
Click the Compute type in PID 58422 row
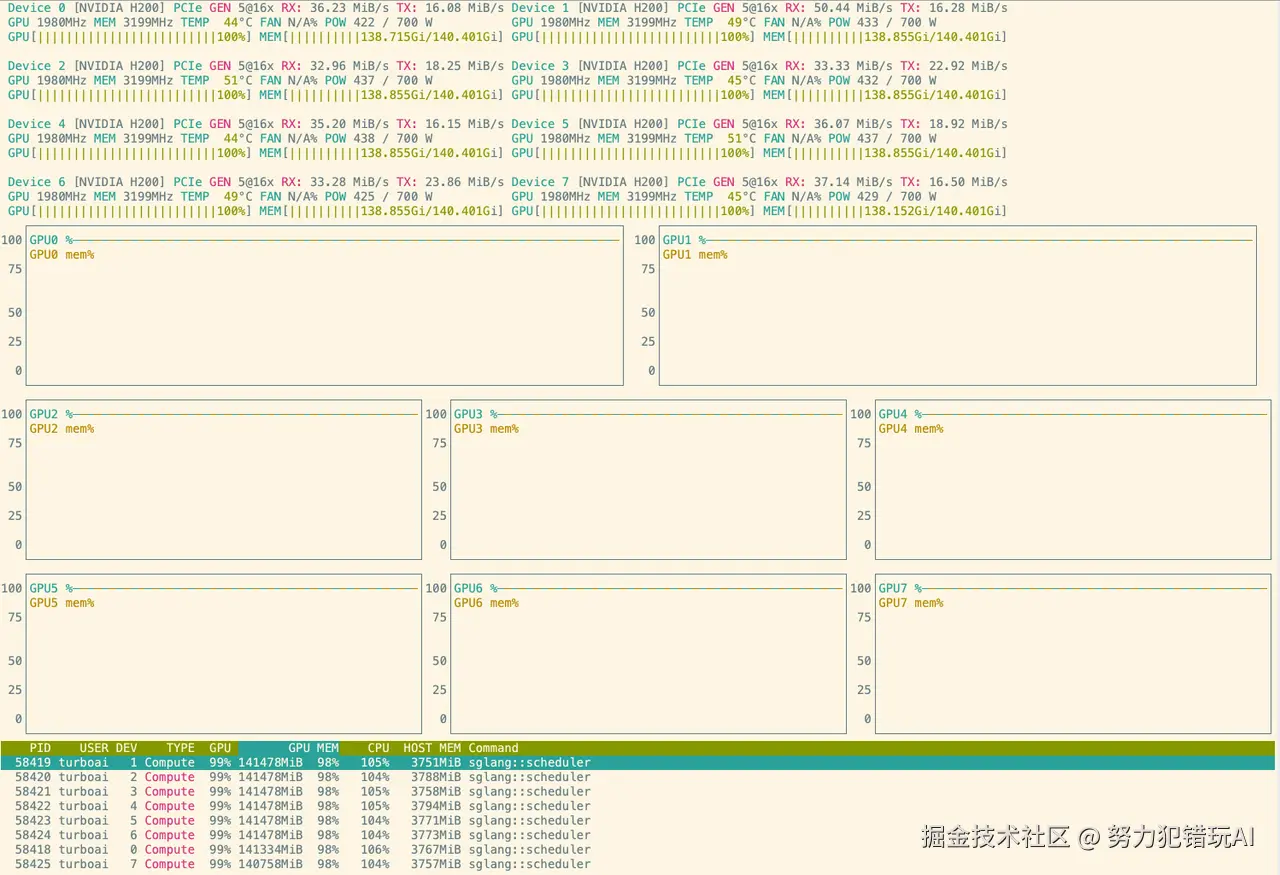click(x=170, y=806)
